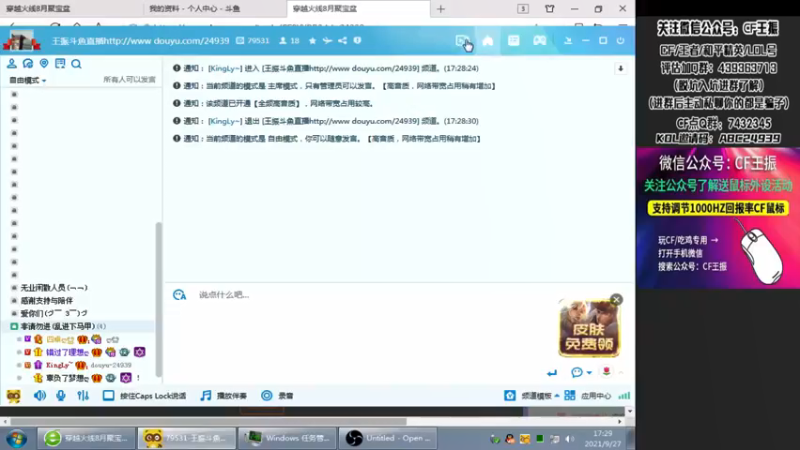Click the [KingLy~] link in the leave notice
Viewport: 800px width, 450px height.
[x=225, y=121]
